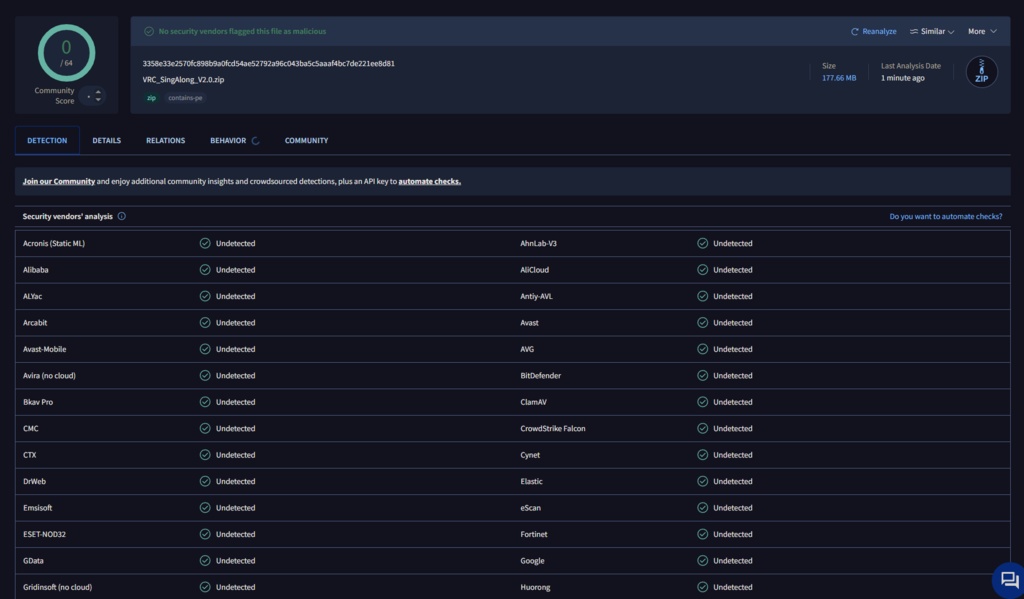The image size is (1024, 599).
Task: Click checkmark icon in Emsisoft row
Action: 205,508
